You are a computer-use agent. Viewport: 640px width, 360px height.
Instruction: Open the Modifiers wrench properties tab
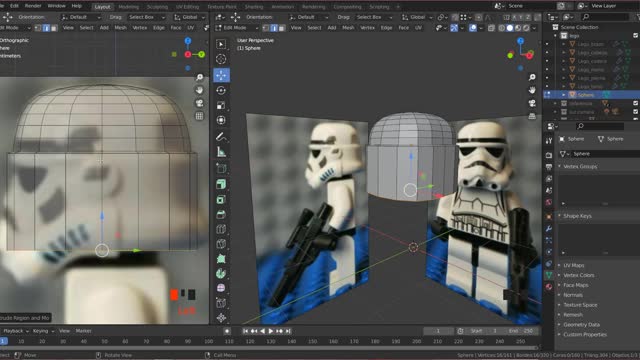coord(549,229)
